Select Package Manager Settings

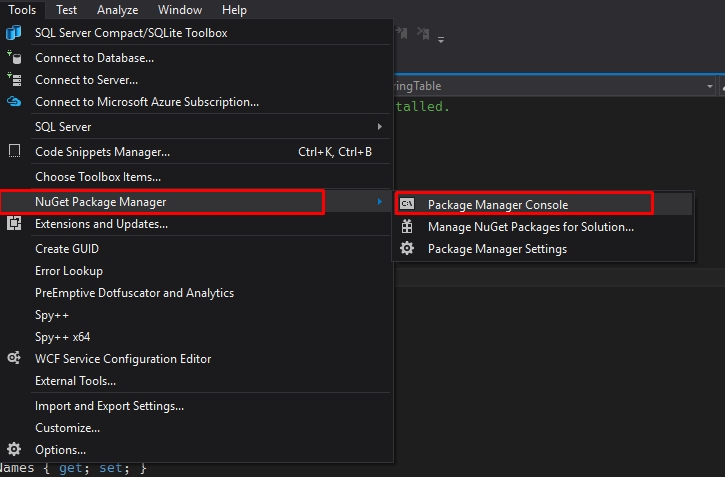point(543,249)
